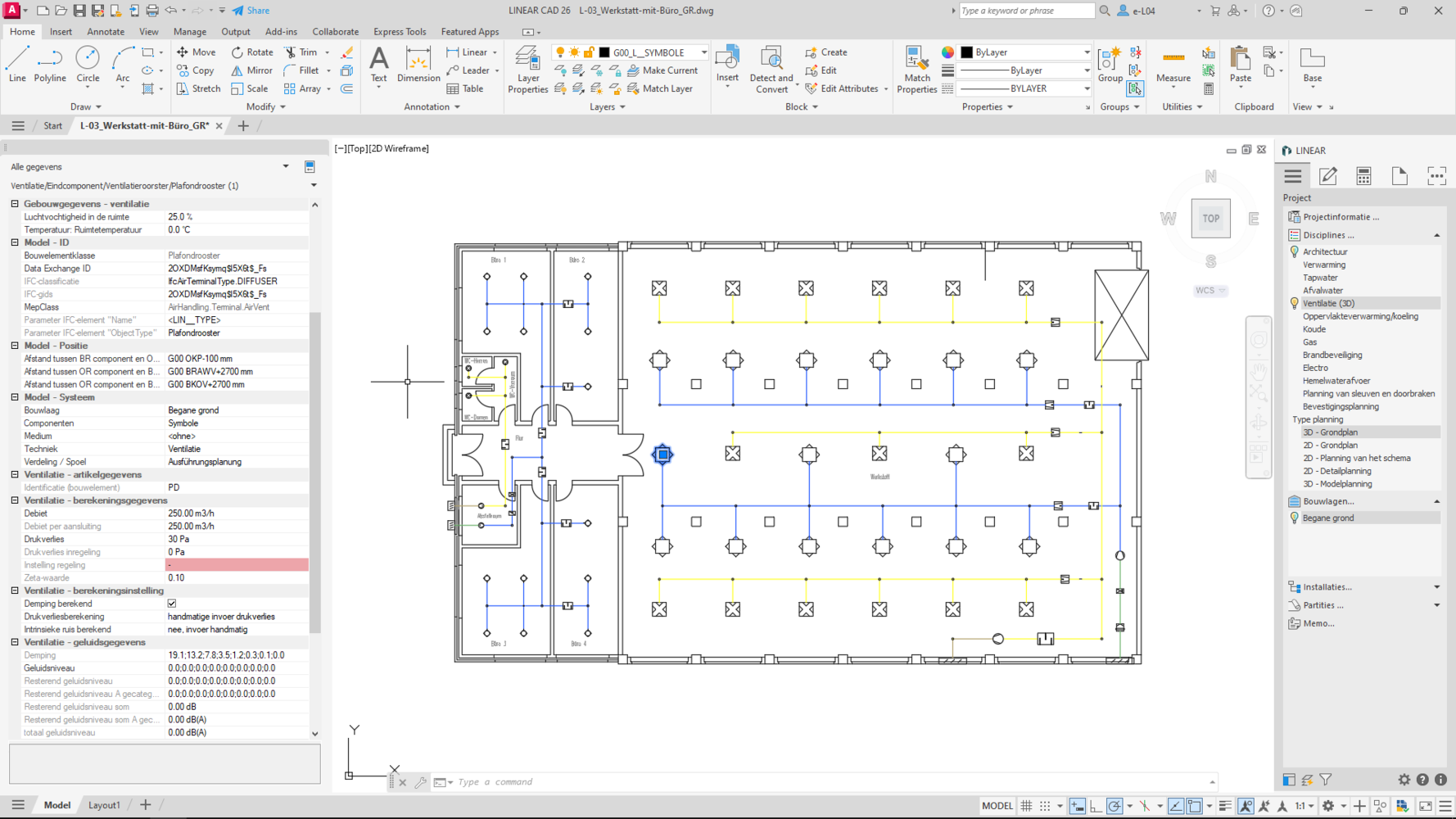Click the ByLayer color swatch dropdown
Screen dimensions: 1456x819
[1086, 52]
